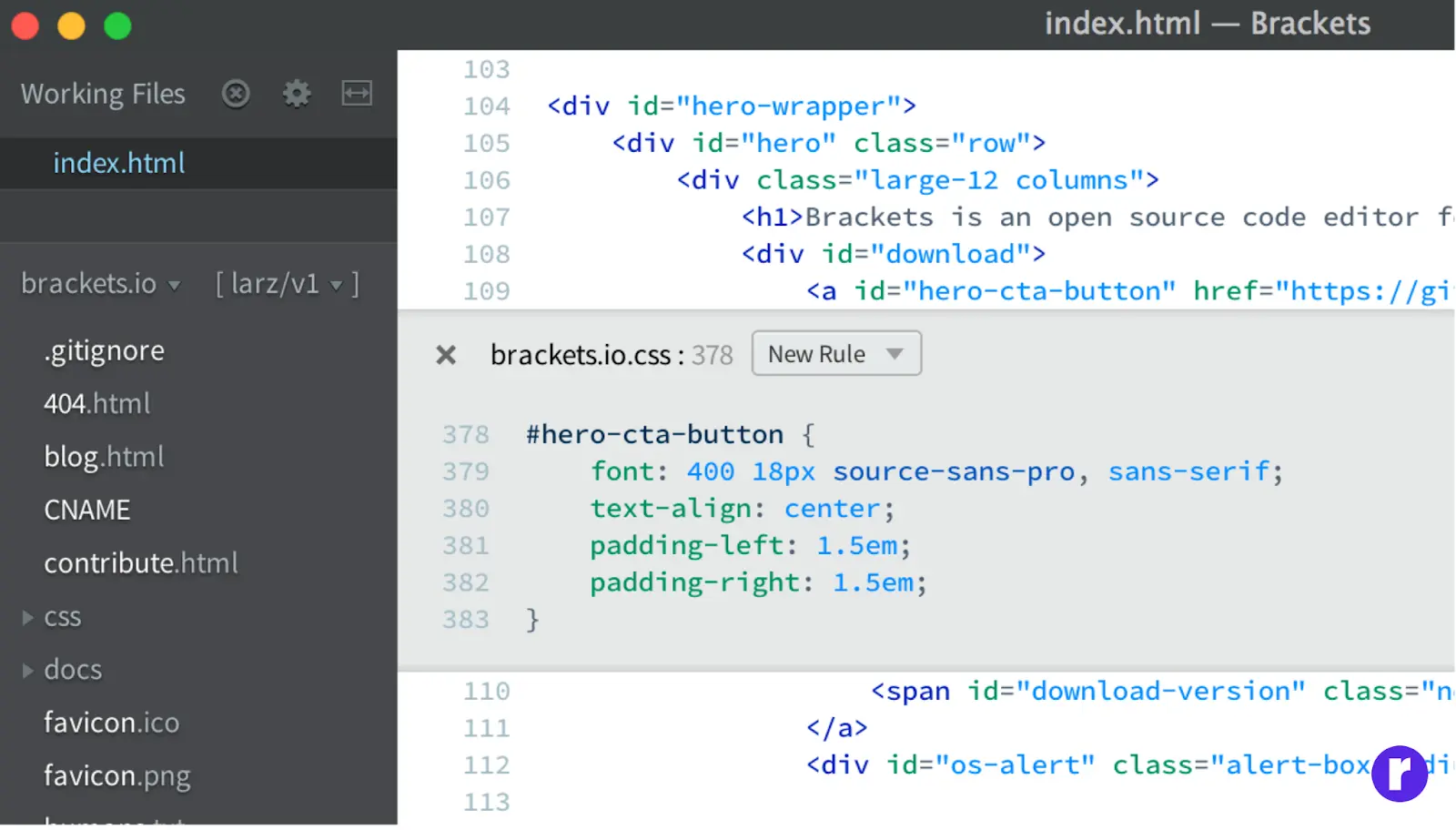The height and width of the screenshot is (830, 1456).
Task: Click the text-align: center property line
Action: click(x=743, y=509)
